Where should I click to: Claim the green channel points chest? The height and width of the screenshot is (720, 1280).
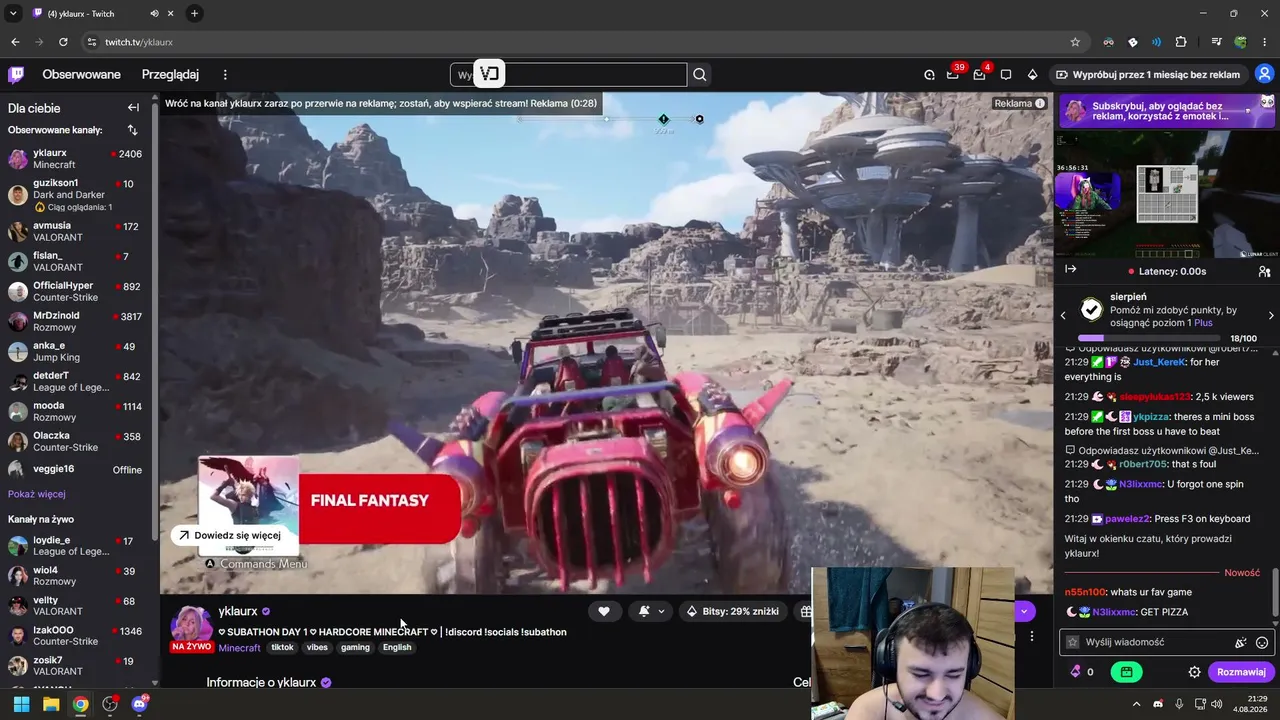pyautogui.click(x=1127, y=672)
